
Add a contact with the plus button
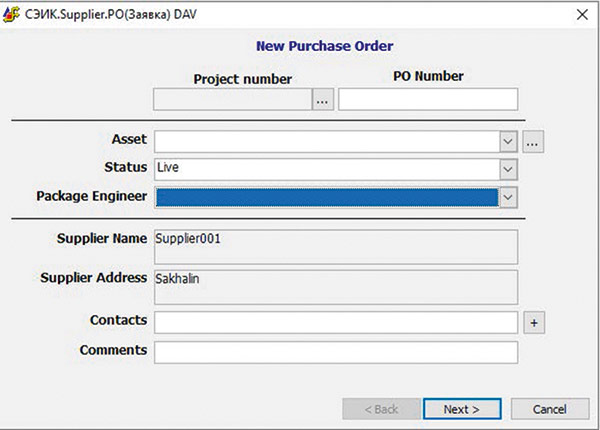tap(534, 322)
